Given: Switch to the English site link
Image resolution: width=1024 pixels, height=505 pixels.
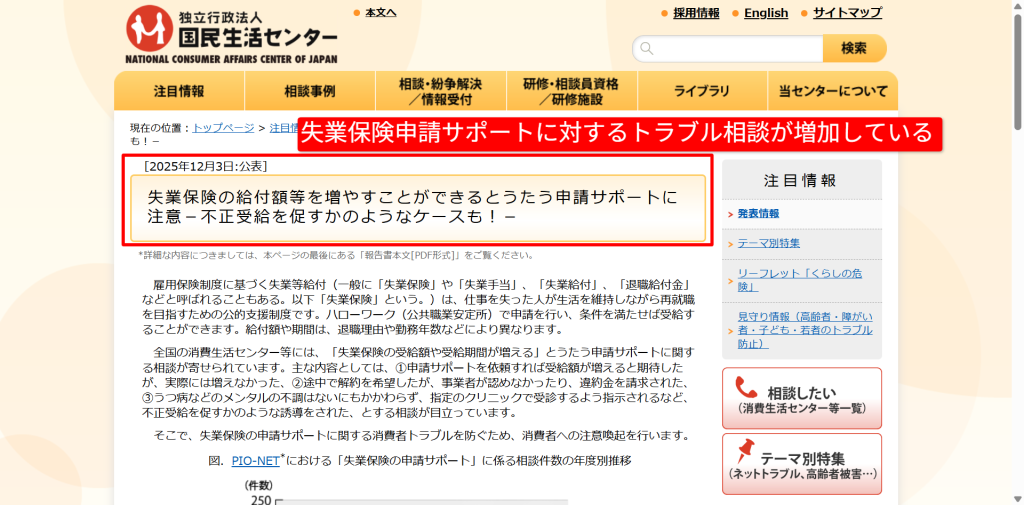Looking at the screenshot, I should click(x=766, y=13).
